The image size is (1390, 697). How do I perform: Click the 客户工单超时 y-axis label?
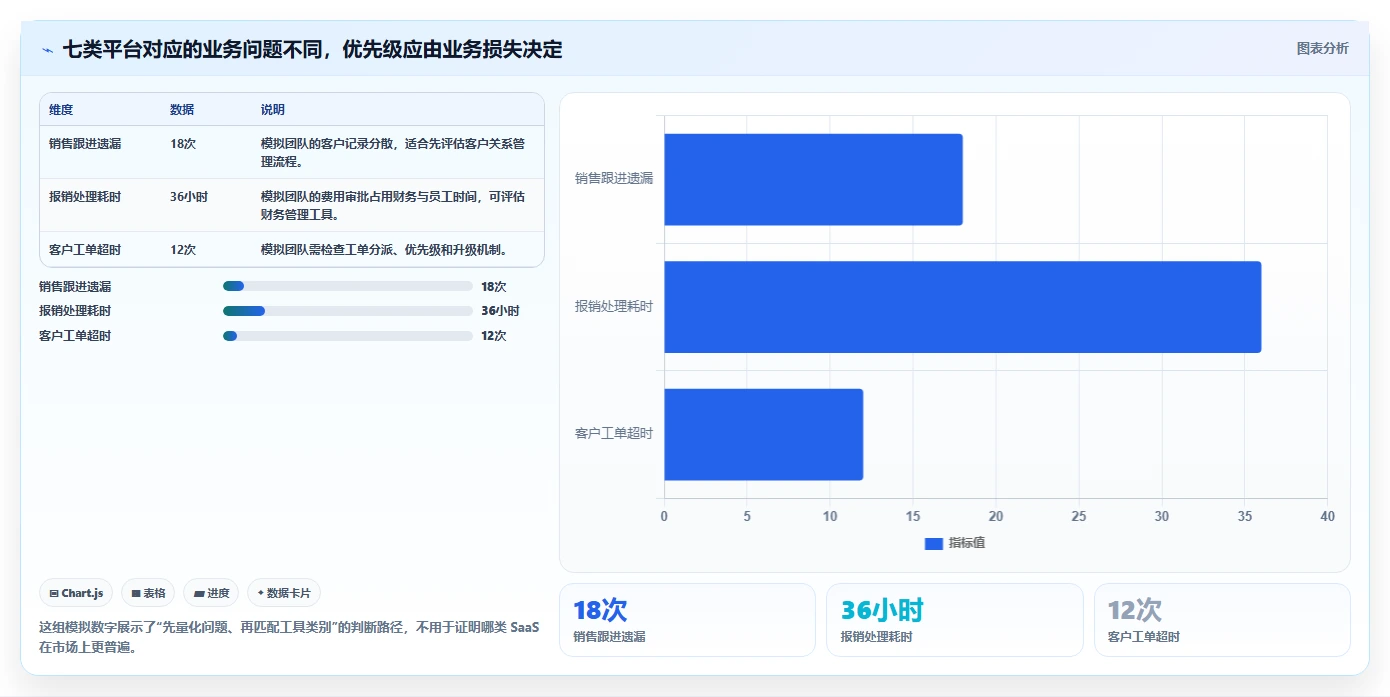tap(614, 434)
